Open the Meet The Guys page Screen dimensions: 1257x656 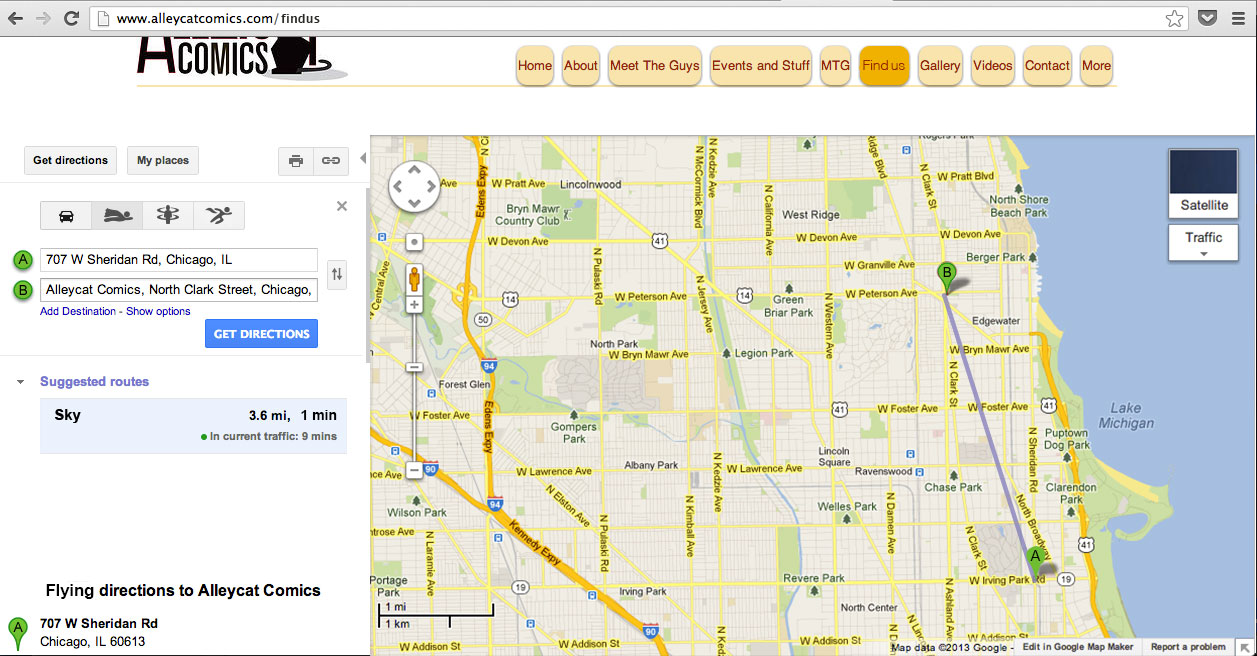click(654, 66)
